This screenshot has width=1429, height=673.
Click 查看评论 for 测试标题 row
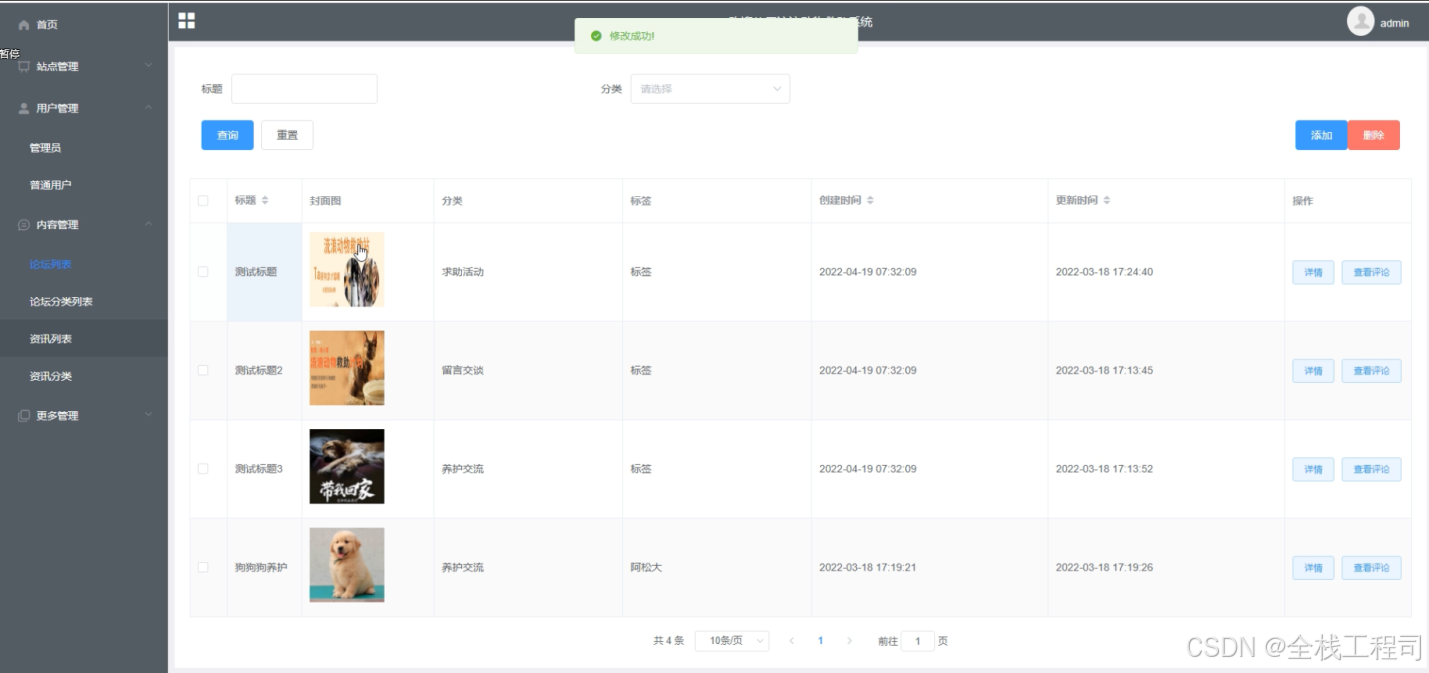(1371, 272)
